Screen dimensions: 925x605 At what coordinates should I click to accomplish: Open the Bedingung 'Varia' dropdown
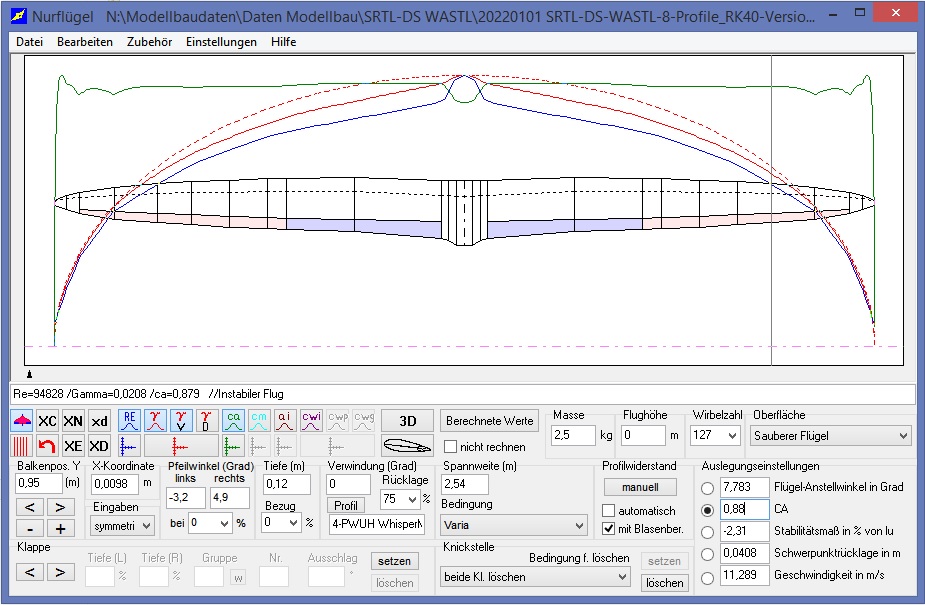(514, 525)
